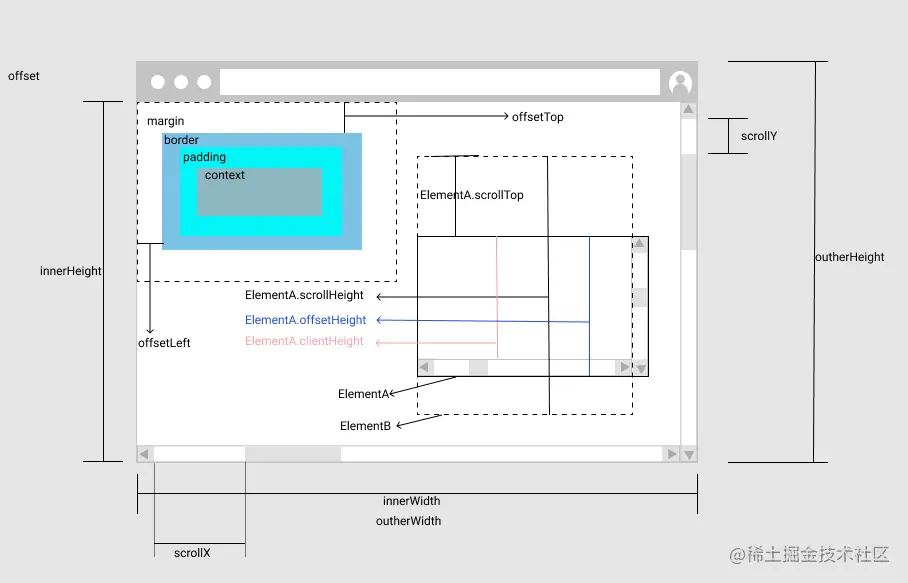
Task: Click the 'ElementA' label text
Action: click(364, 394)
